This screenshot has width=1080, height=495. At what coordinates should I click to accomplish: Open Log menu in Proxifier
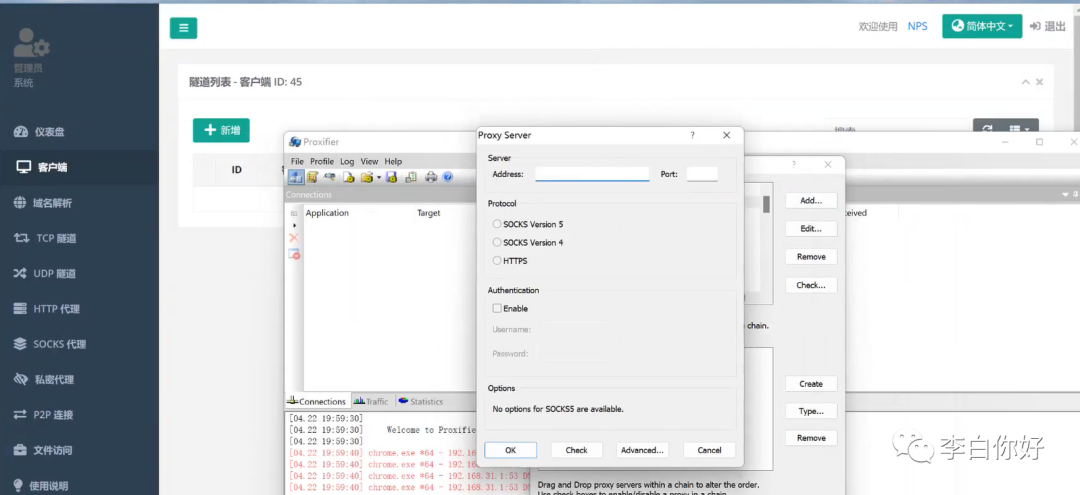[x=347, y=161]
